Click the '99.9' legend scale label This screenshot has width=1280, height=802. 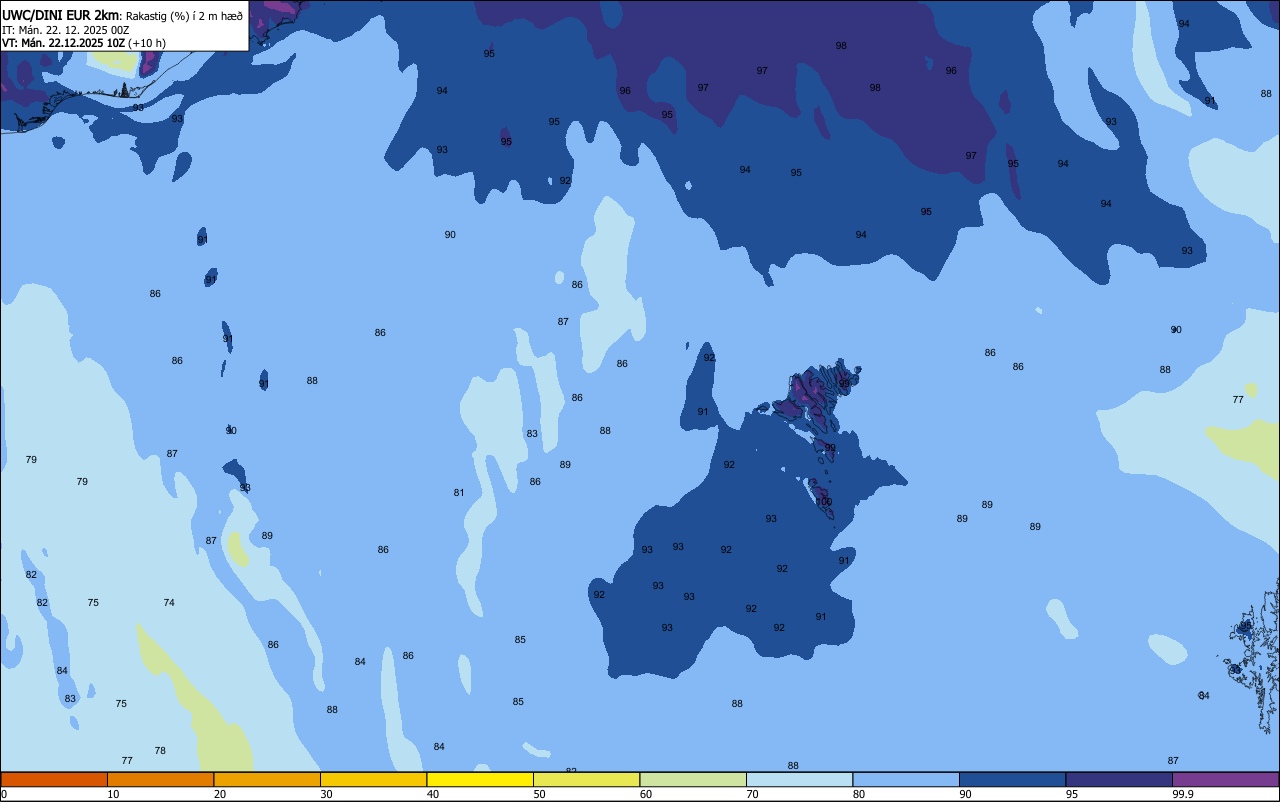click(x=1183, y=794)
